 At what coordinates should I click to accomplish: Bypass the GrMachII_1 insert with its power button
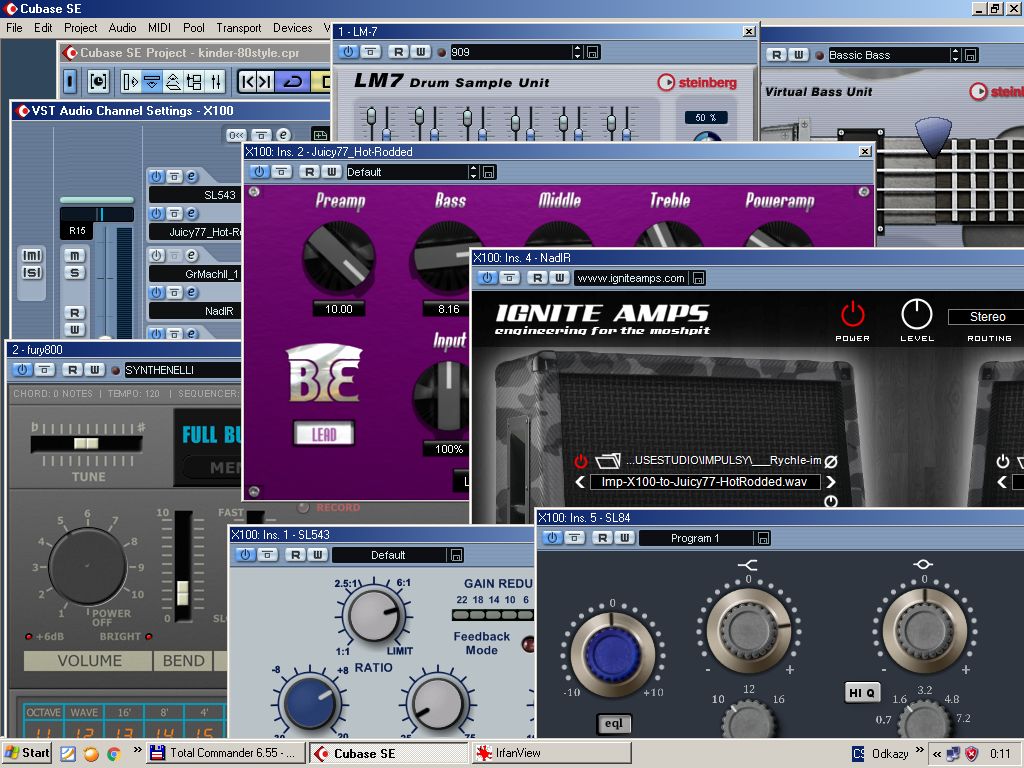pyautogui.click(x=156, y=254)
